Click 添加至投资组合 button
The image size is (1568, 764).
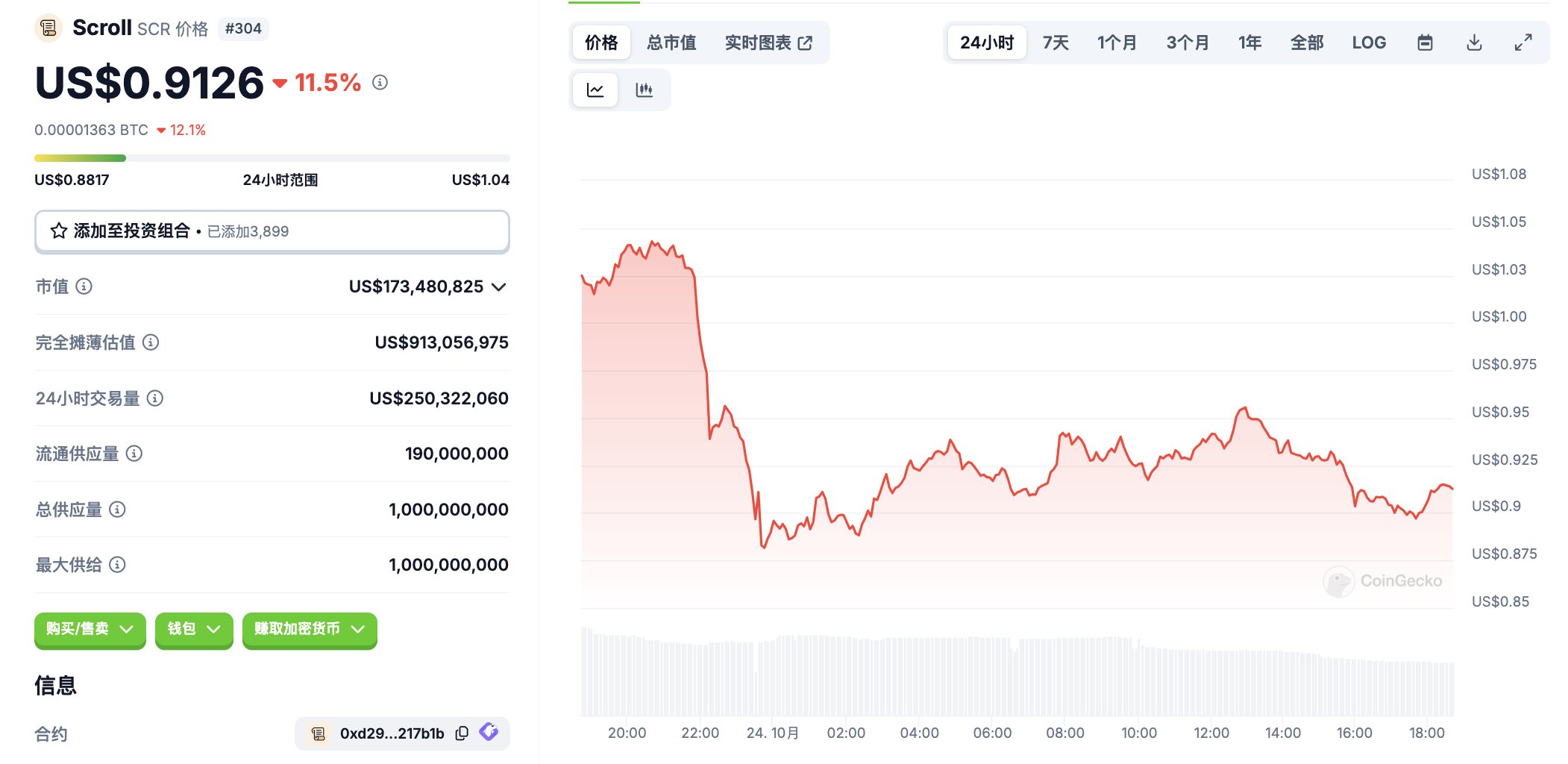[x=272, y=231]
